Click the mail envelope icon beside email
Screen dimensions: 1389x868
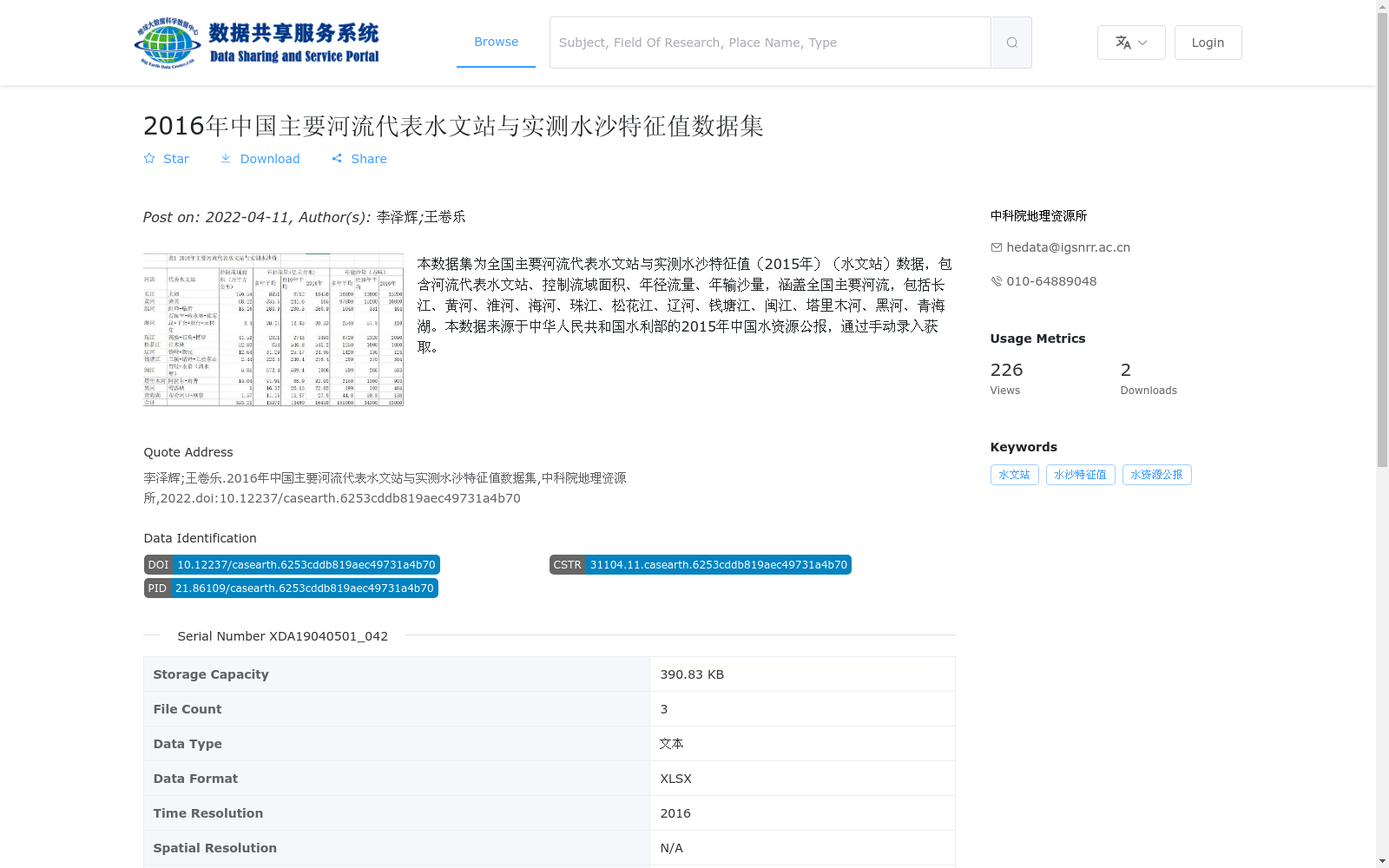click(x=996, y=247)
